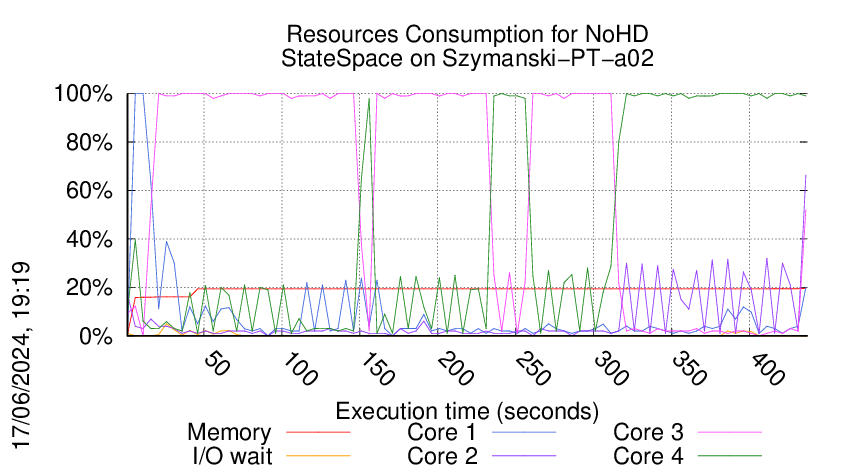Click the 200 x-axis tick label
Screen dimensions: 850x475
[x=456, y=369]
